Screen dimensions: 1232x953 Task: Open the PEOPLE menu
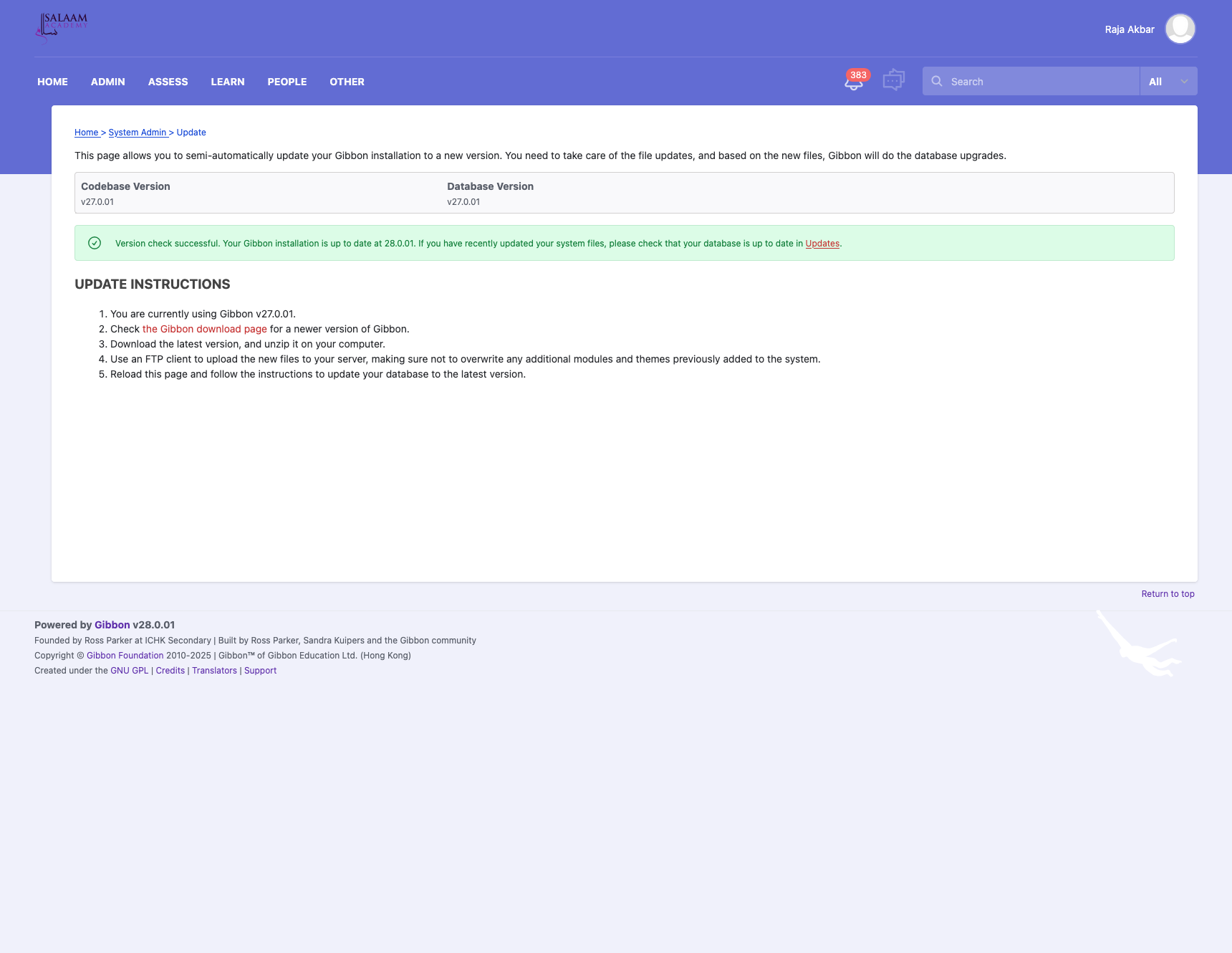(287, 82)
